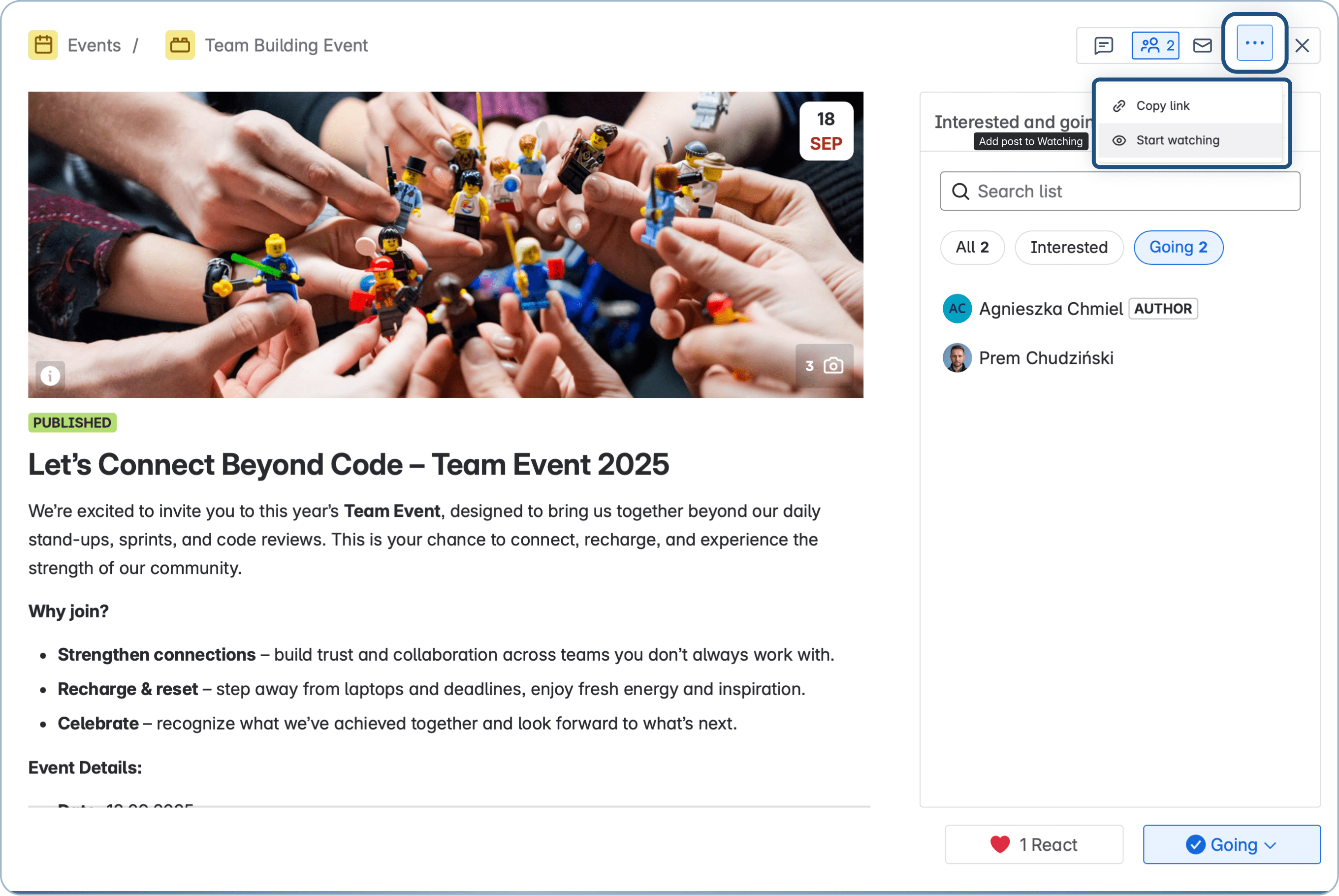Image resolution: width=1339 pixels, height=896 pixels.
Task: Click the envelope mail icon
Action: 1203,45
